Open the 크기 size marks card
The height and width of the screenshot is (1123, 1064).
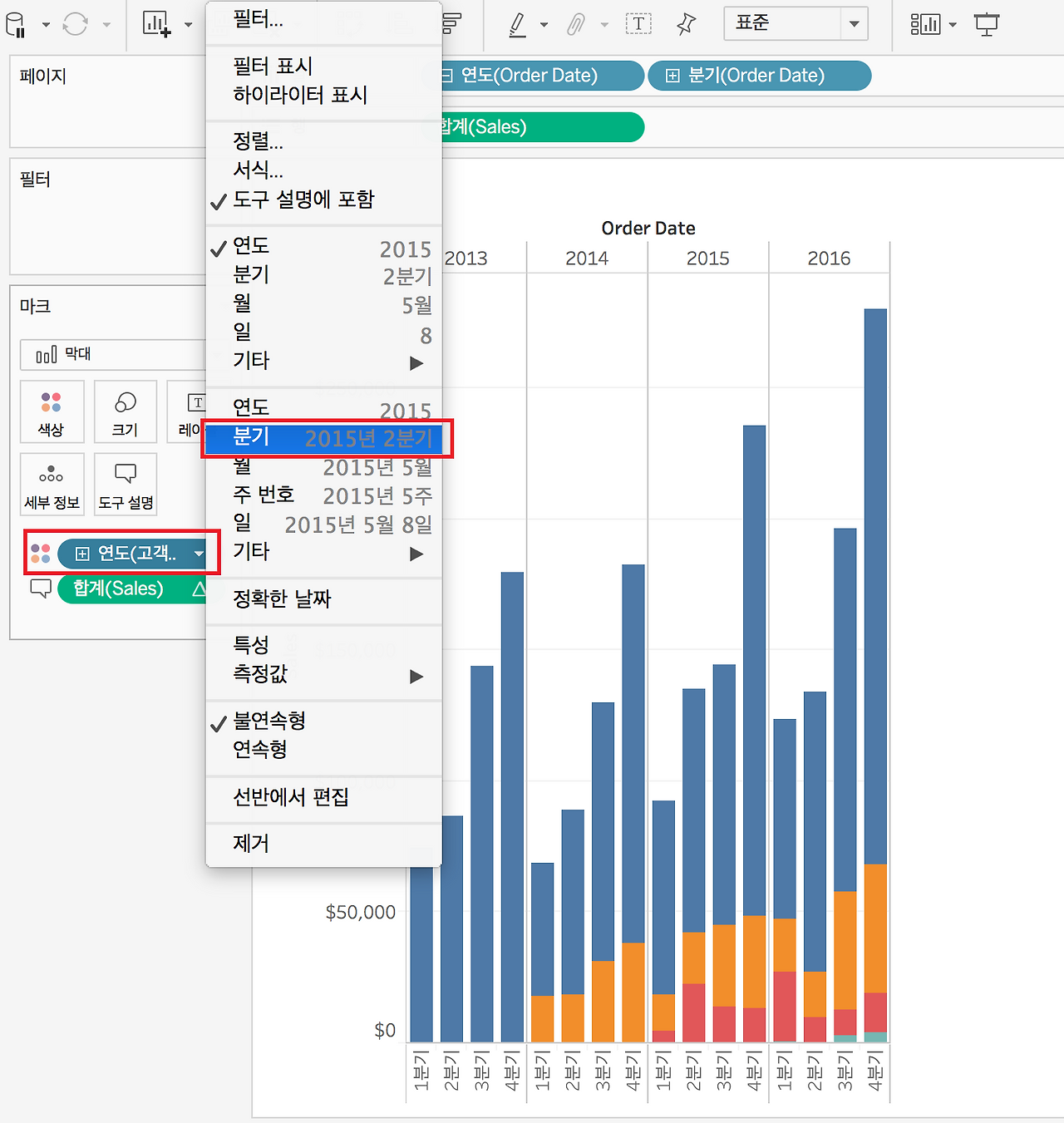[126, 412]
